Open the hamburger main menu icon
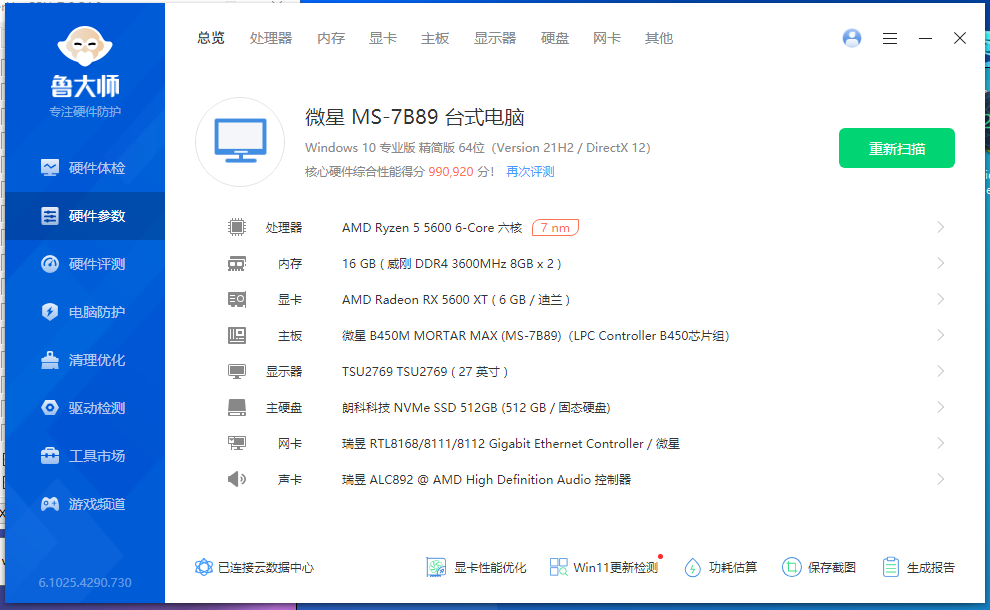This screenshot has height=610, width=990. pos(890,39)
